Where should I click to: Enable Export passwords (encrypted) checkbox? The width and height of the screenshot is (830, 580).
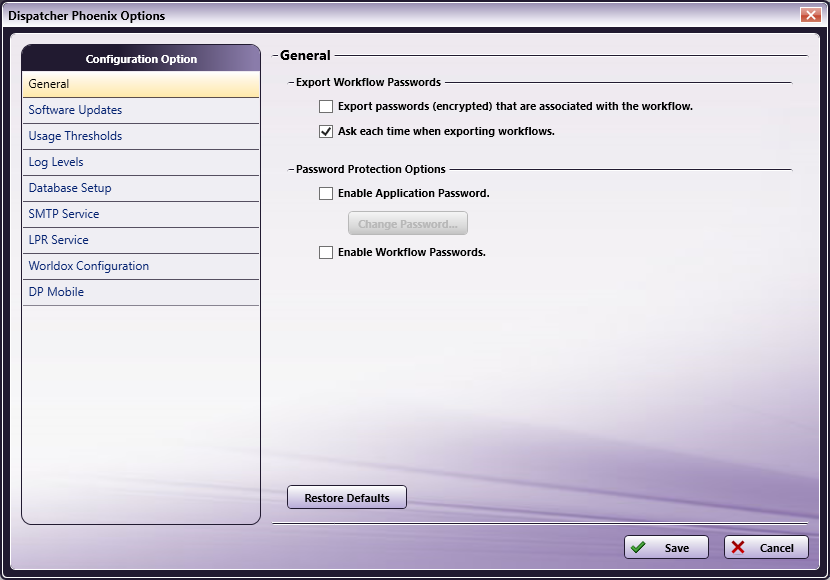pyautogui.click(x=326, y=106)
